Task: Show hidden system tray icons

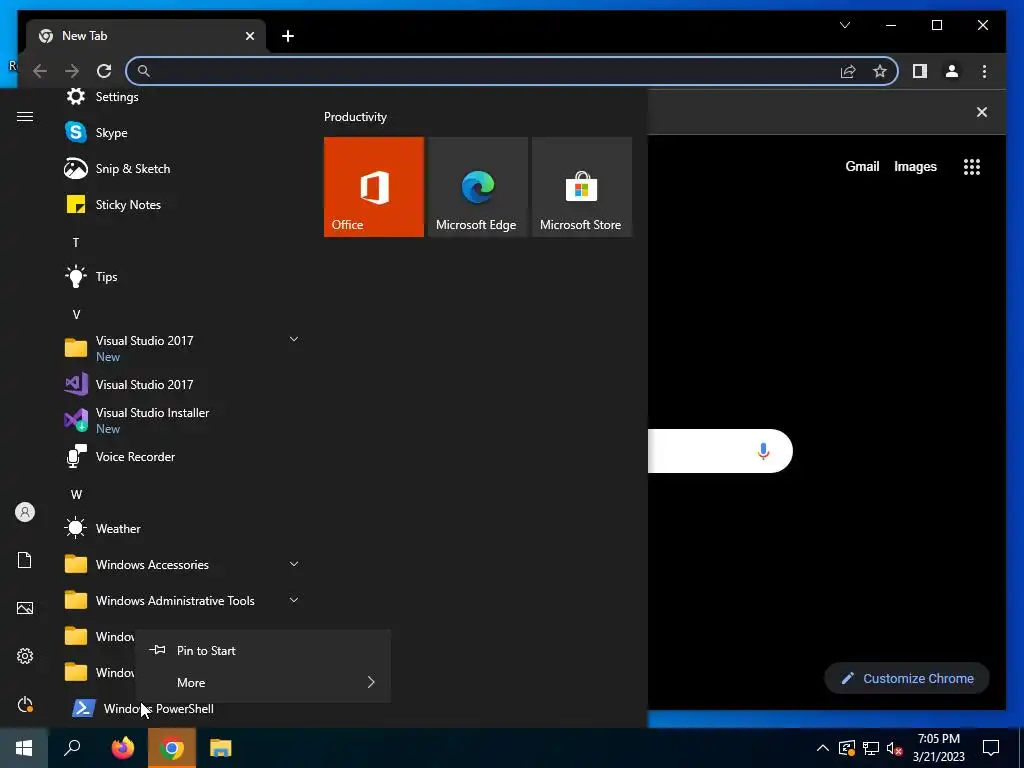Action: pyautogui.click(x=823, y=748)
